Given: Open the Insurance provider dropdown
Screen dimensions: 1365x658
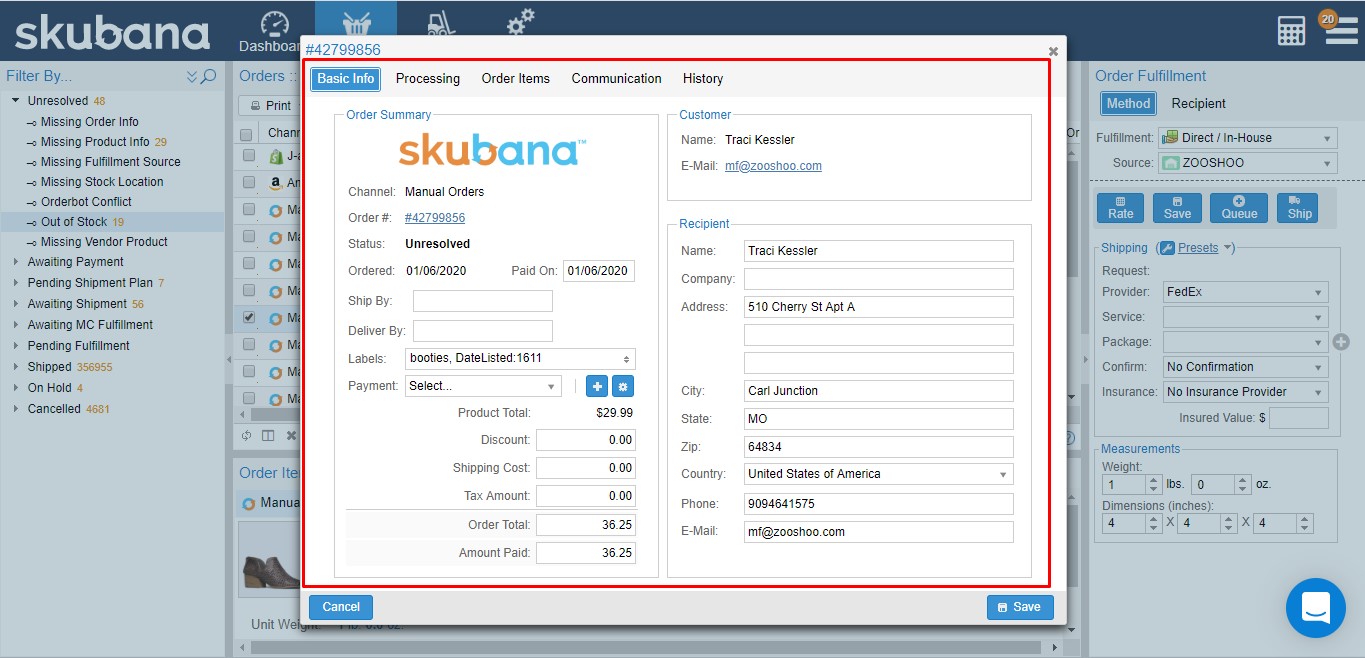Looking at the screenshot, I should click(1246, 392).
